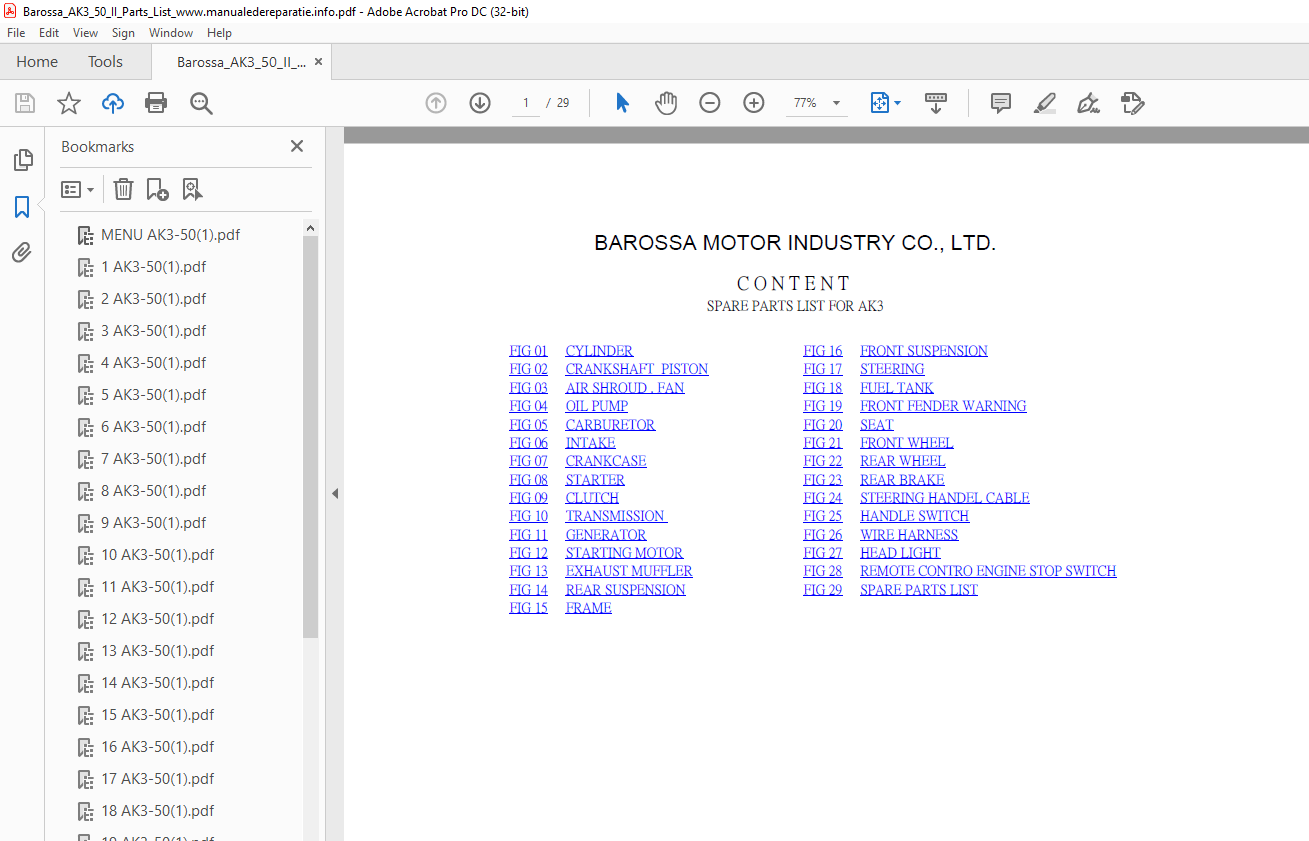This screenshot has width=1309, height=841.
Task: Activate the Hand pan tool
Action: [x=666, y=103]
